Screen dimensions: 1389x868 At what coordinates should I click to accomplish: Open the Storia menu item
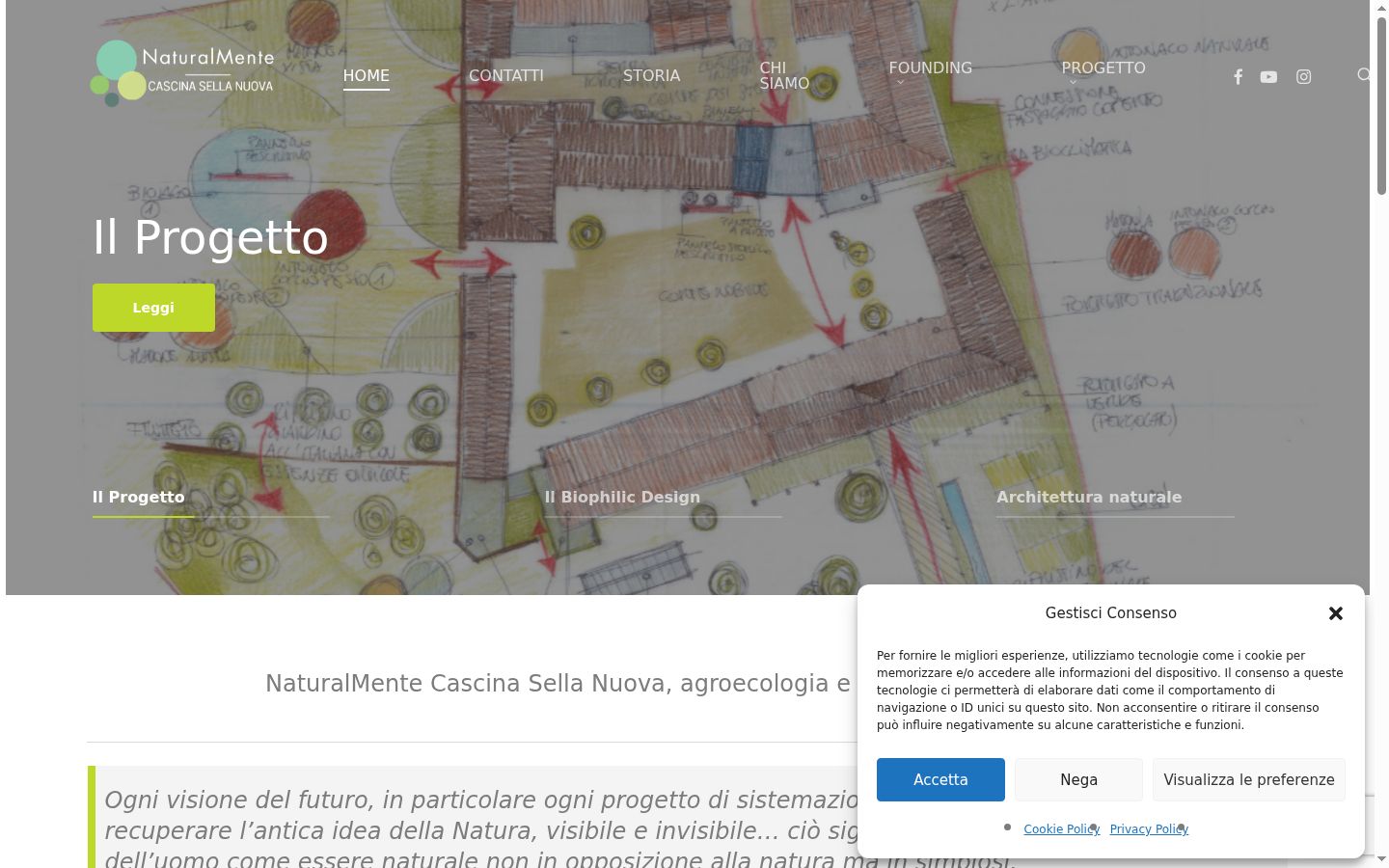(651, 75)
